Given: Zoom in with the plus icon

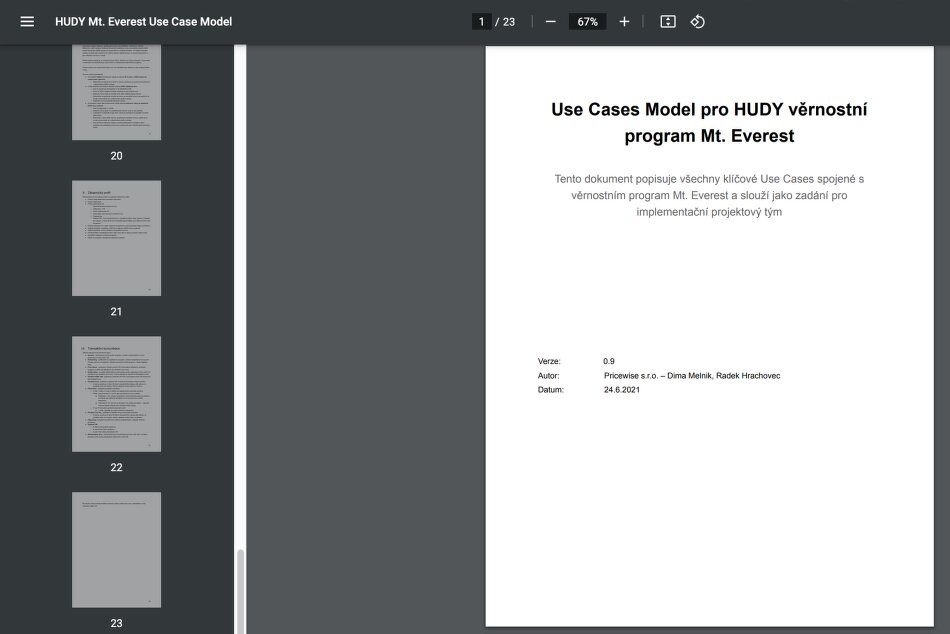Looking at the screenshot, I should (624, 22).
